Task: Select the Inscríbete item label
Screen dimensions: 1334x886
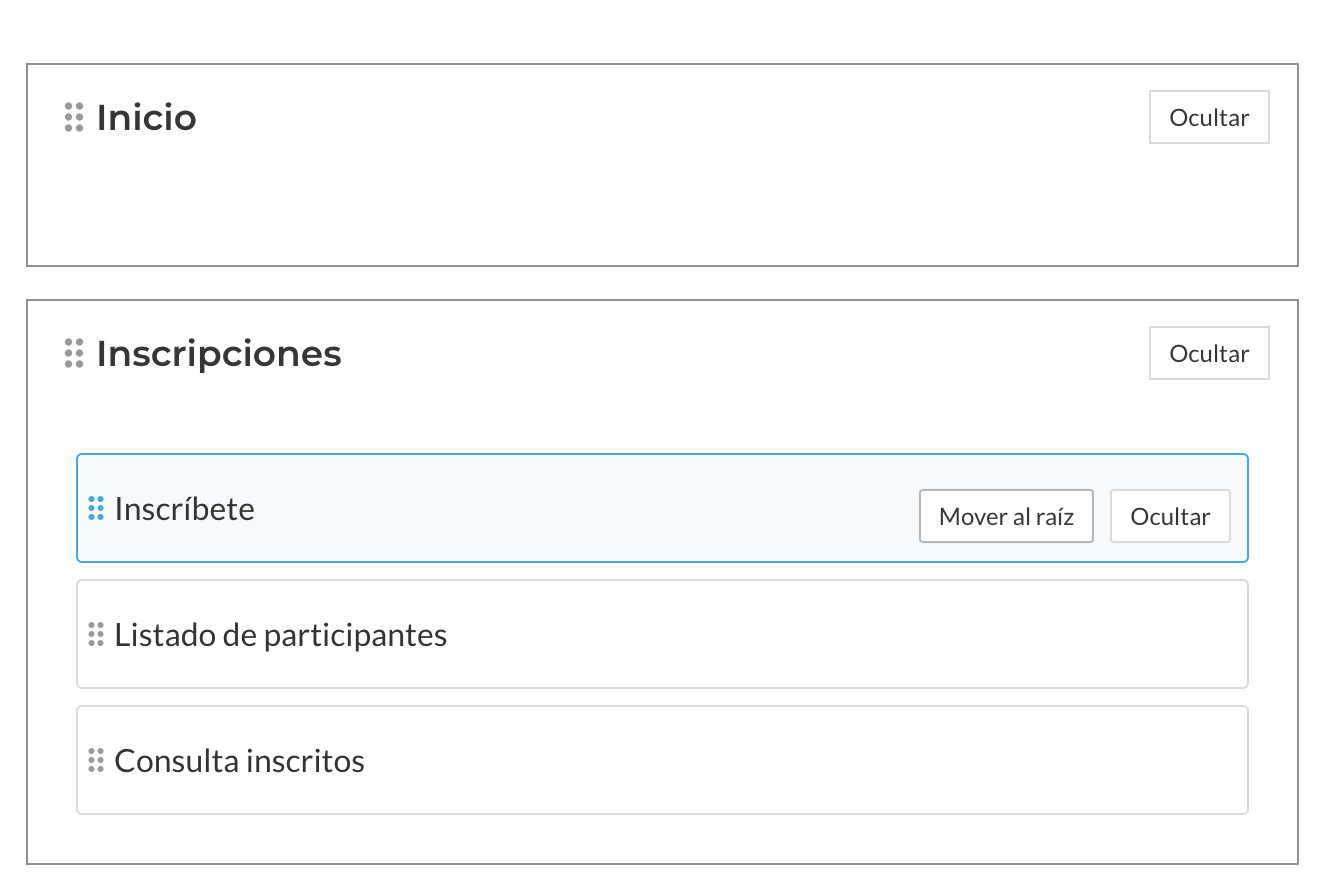Action: click(x=185, y=509)
